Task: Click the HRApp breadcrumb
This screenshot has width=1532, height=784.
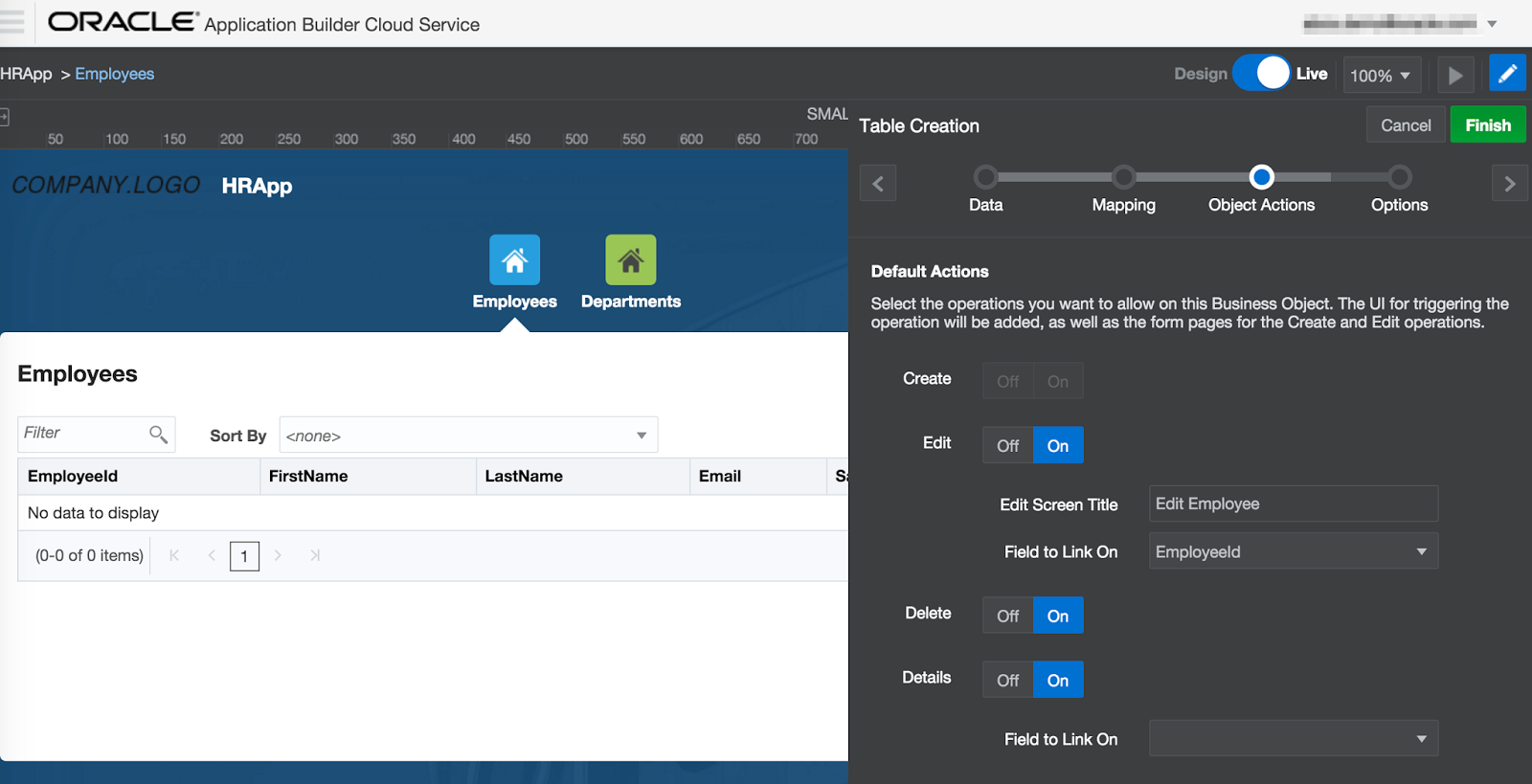Action: click(x=26, y=74)
